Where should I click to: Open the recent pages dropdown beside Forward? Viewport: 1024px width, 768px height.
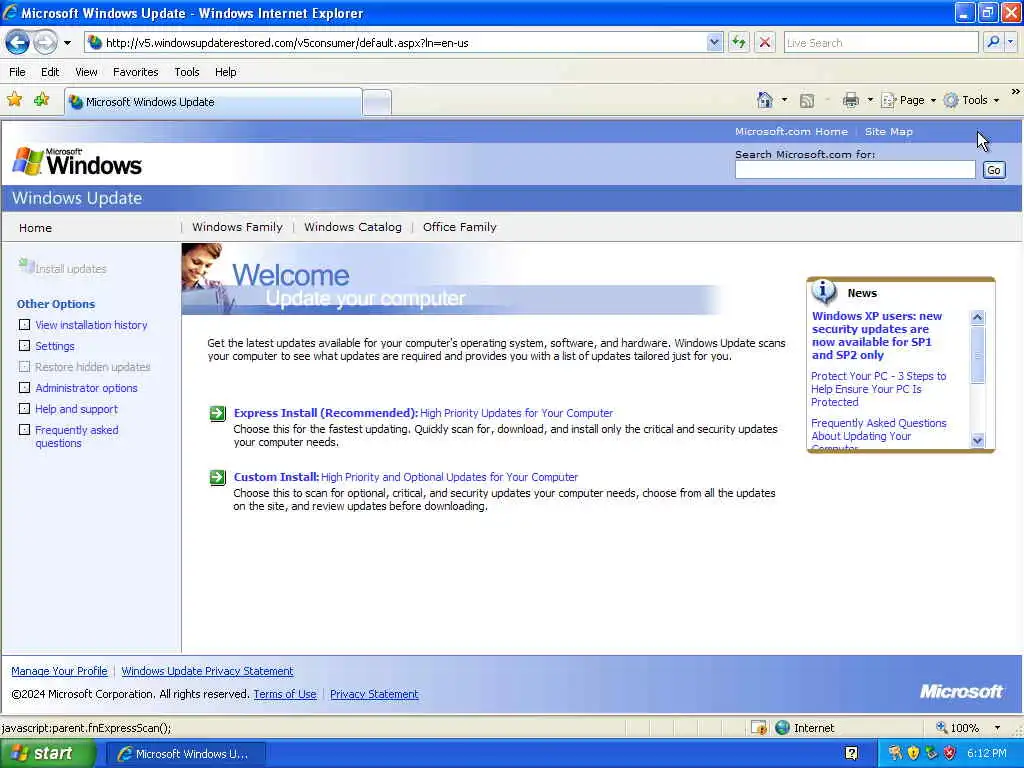pyautogui.click(x=67, y=43)
